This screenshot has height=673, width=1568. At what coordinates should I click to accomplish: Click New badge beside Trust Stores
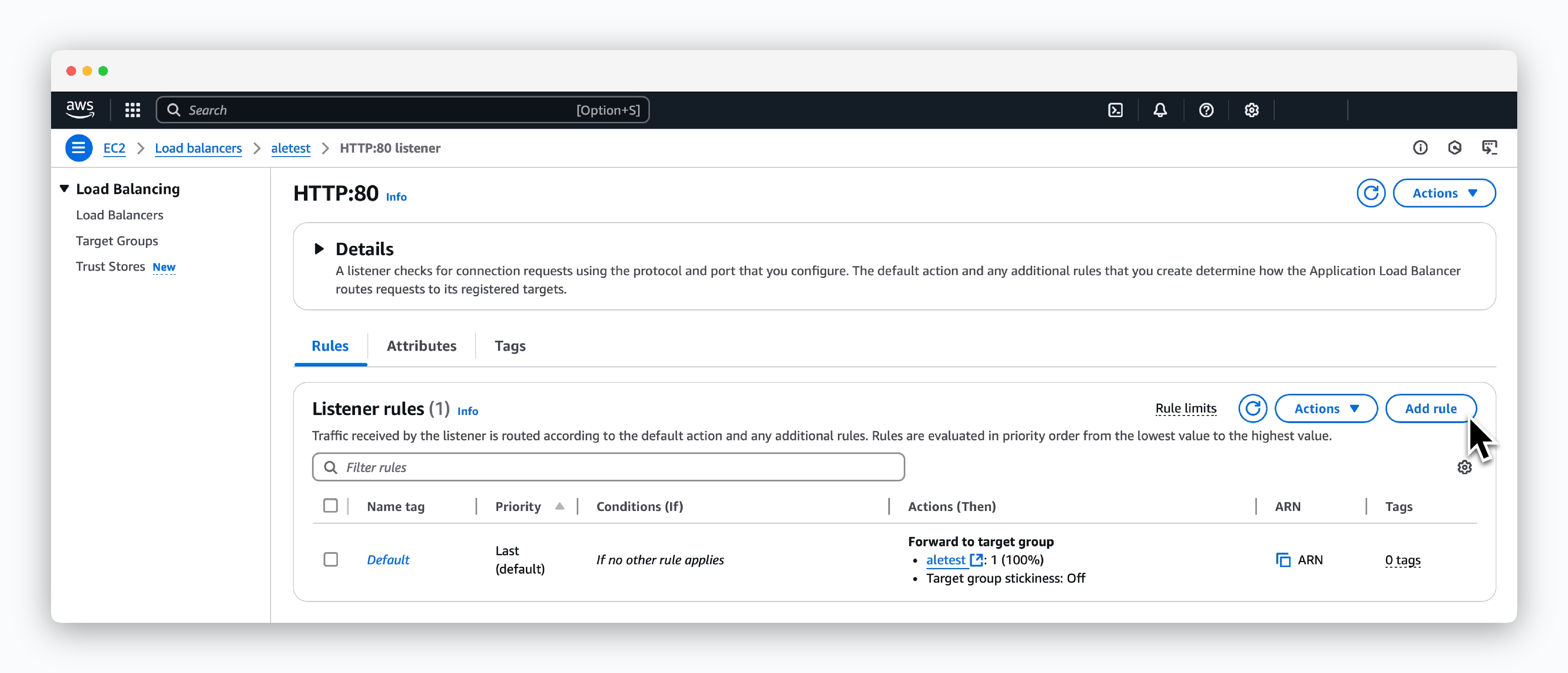[164, 267]
